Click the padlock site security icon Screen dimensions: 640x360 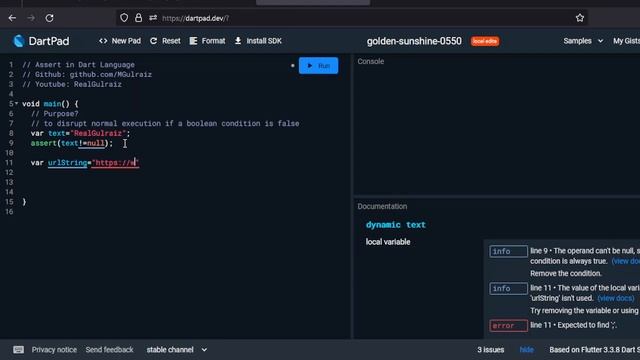pyautogui.click(x=138, y=18)
